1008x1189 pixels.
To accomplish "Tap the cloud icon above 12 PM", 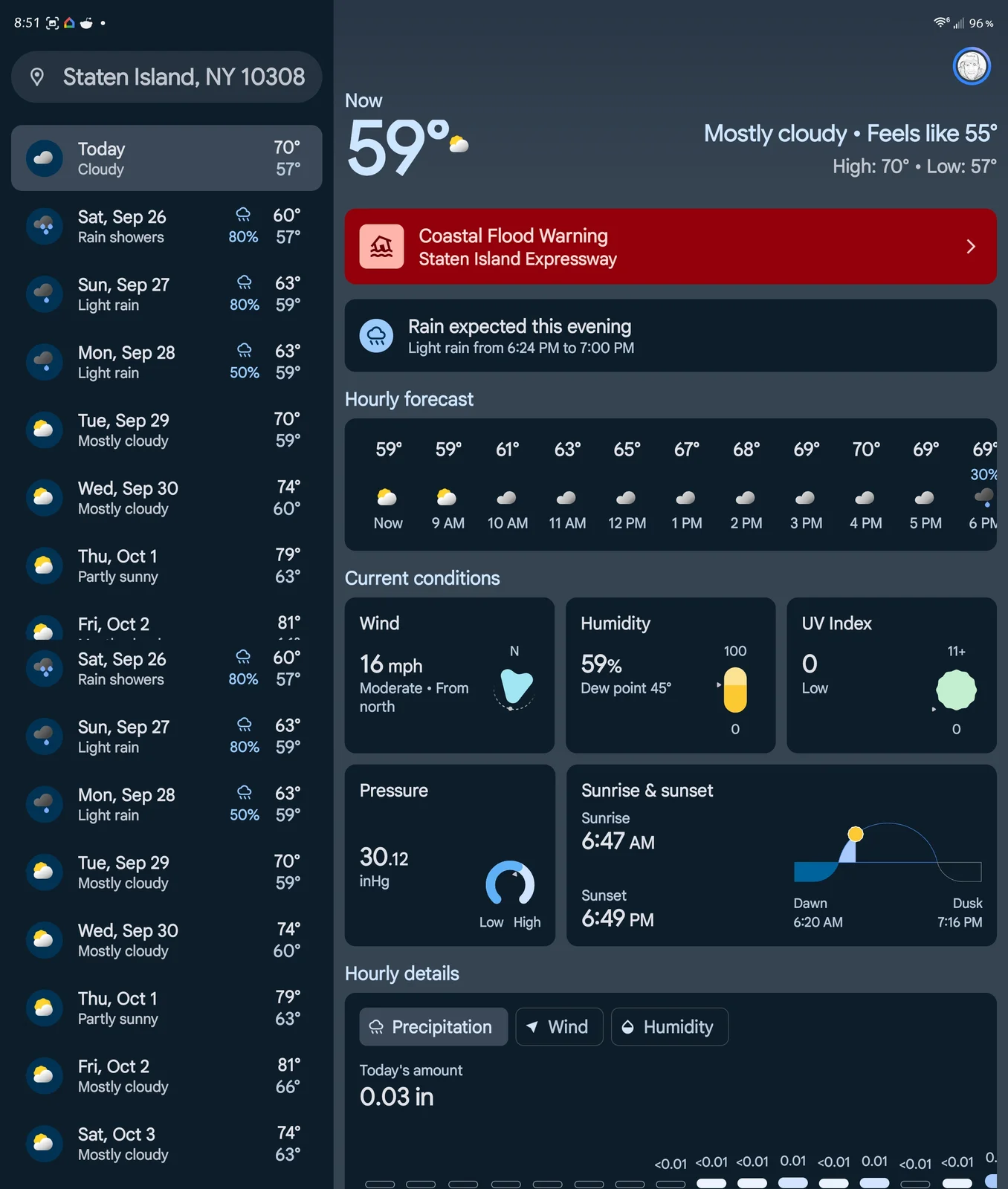I will 627,498.
